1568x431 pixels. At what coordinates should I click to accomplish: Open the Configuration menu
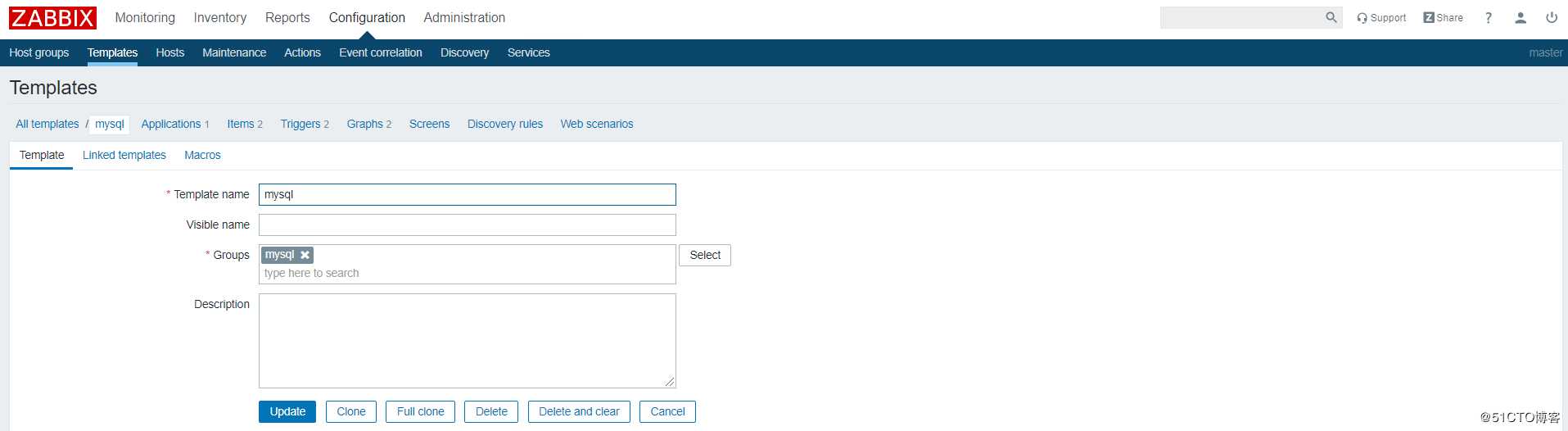pos(367,17)
